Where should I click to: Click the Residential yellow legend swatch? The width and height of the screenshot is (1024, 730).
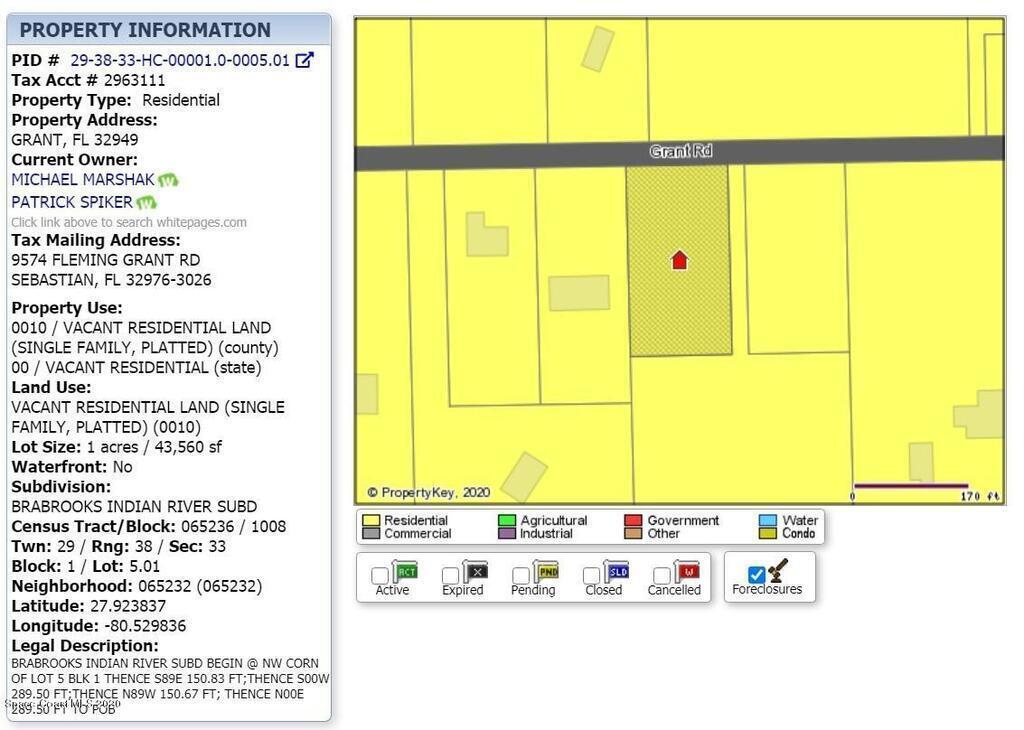click(x=371, y=521)
